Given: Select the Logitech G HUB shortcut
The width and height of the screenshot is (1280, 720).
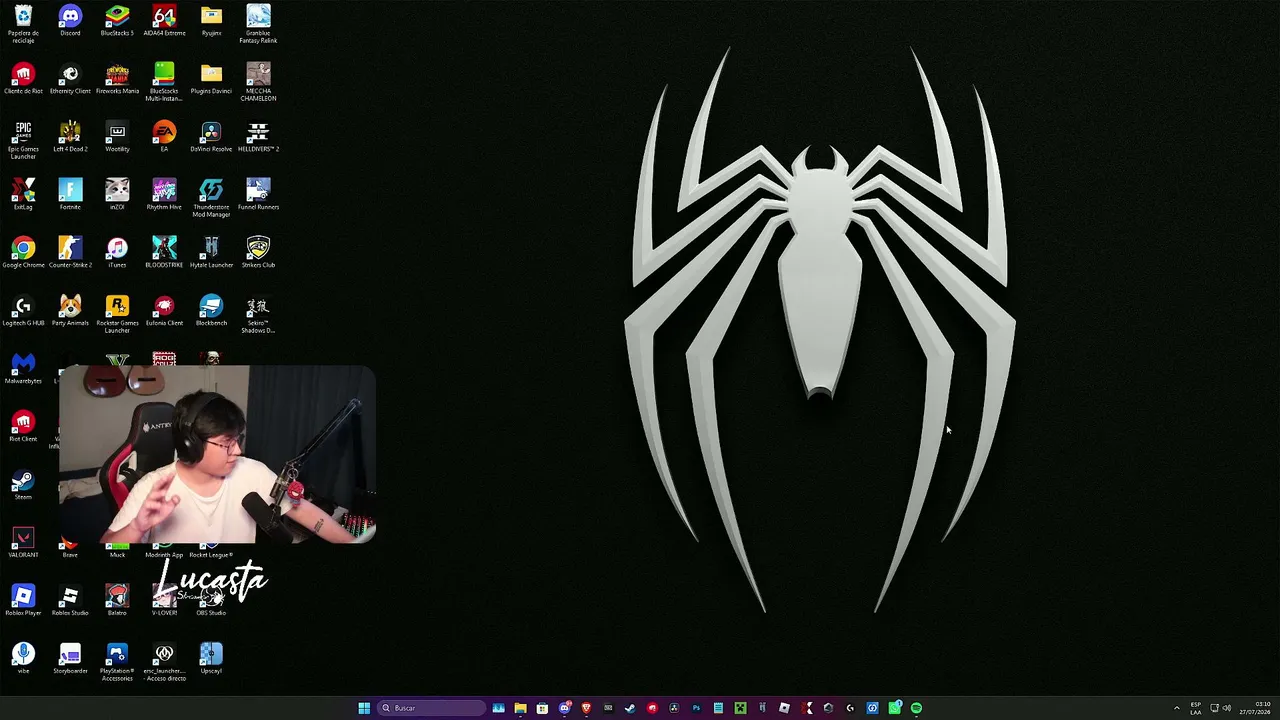Looking at the screenshot, I should tap(23, 311).
